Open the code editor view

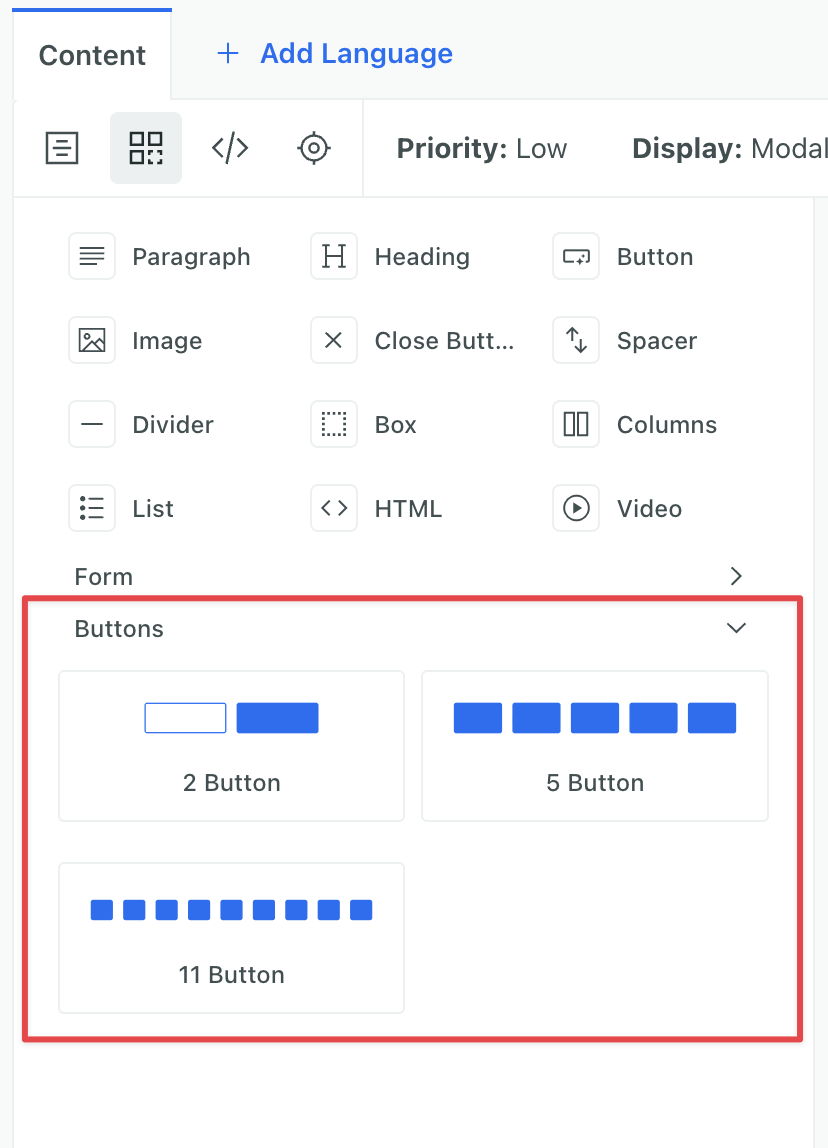(x=229, y=147)
